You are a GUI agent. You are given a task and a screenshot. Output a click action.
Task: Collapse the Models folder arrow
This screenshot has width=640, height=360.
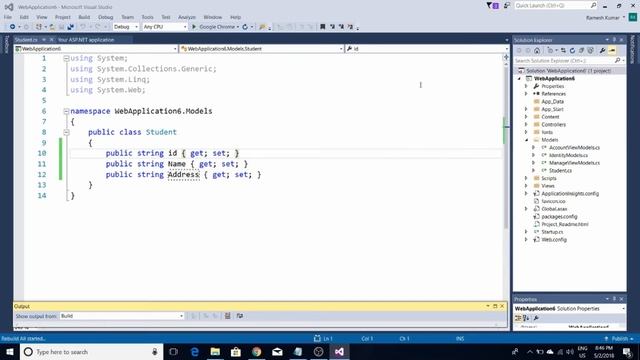point(526,140)
